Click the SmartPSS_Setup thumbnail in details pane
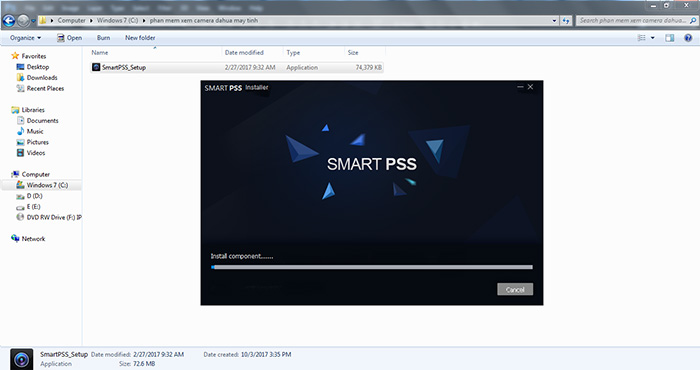Image resolution: width=700 pixels, height=370 pixels. (x=21, y=359)
